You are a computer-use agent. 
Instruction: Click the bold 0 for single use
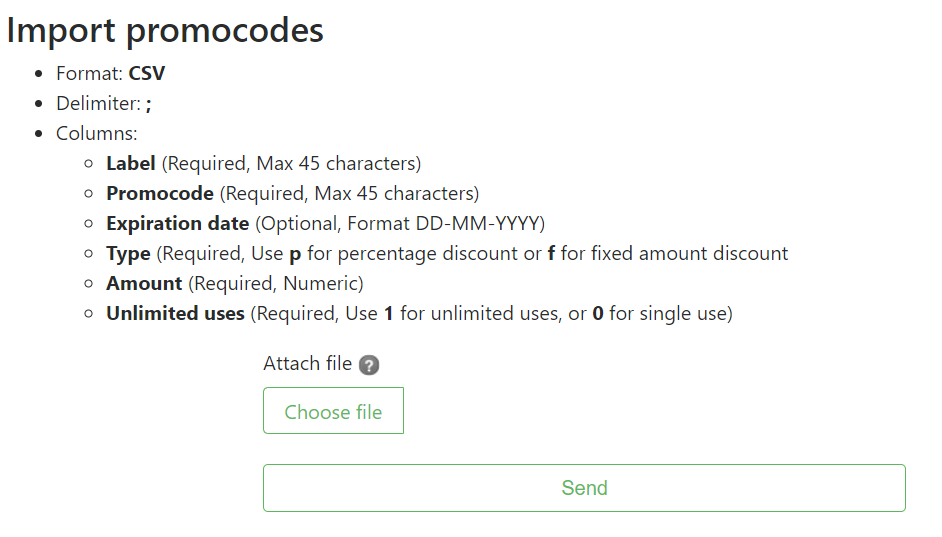tap(598, 314)
